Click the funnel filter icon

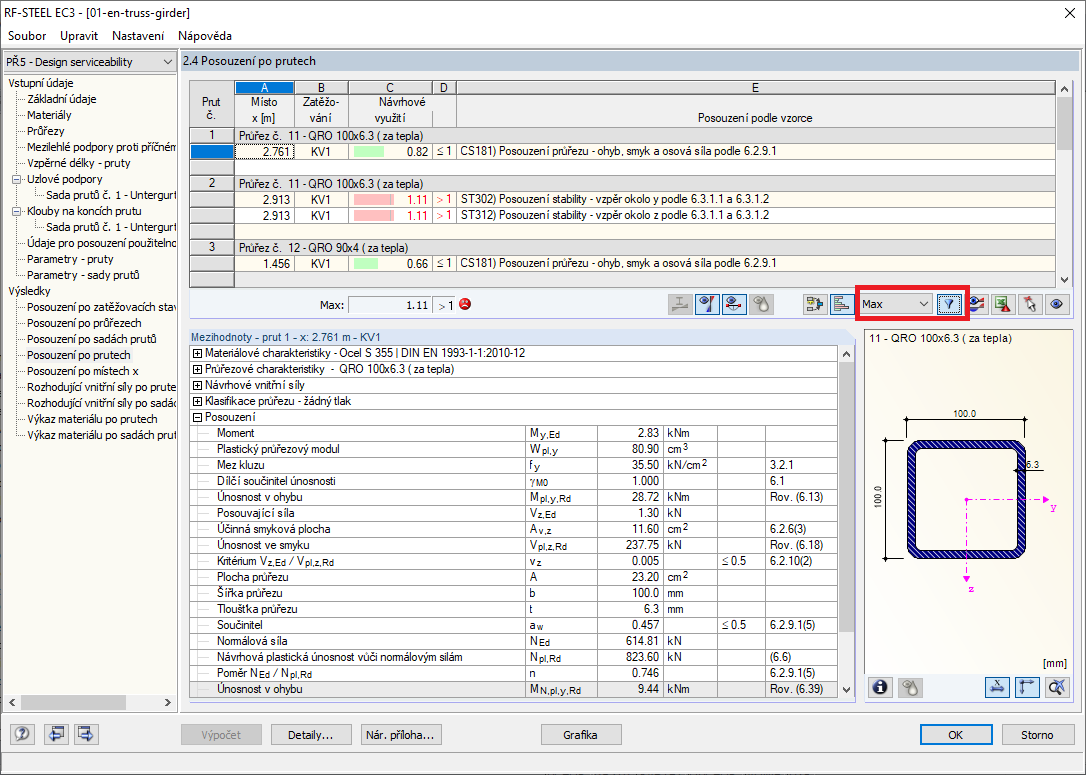pos(949,304)
